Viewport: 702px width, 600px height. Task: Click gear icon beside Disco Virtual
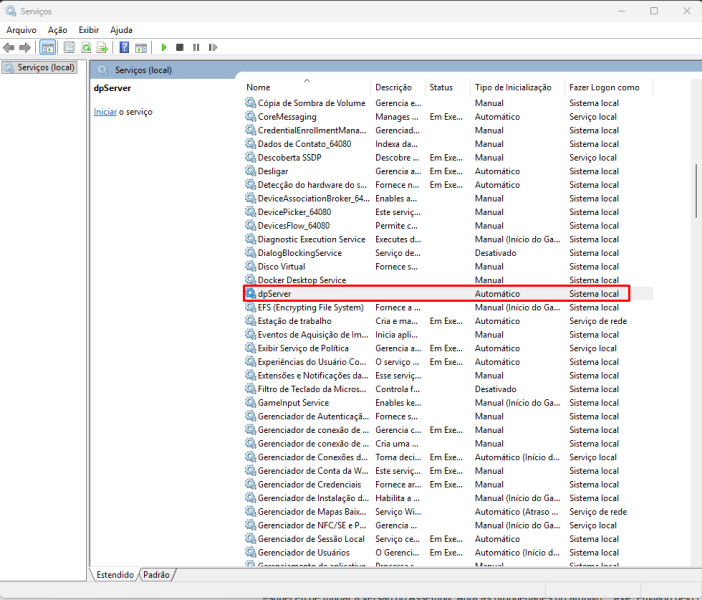pyautogui.click(x=250, y=266)
